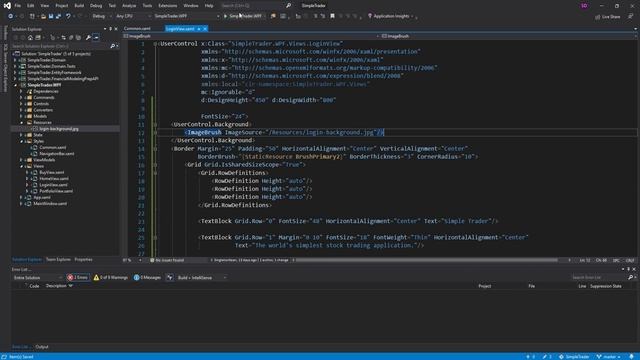Click the Search Error List field
Viewport: 640px width, 360px height.
(599, 278)
